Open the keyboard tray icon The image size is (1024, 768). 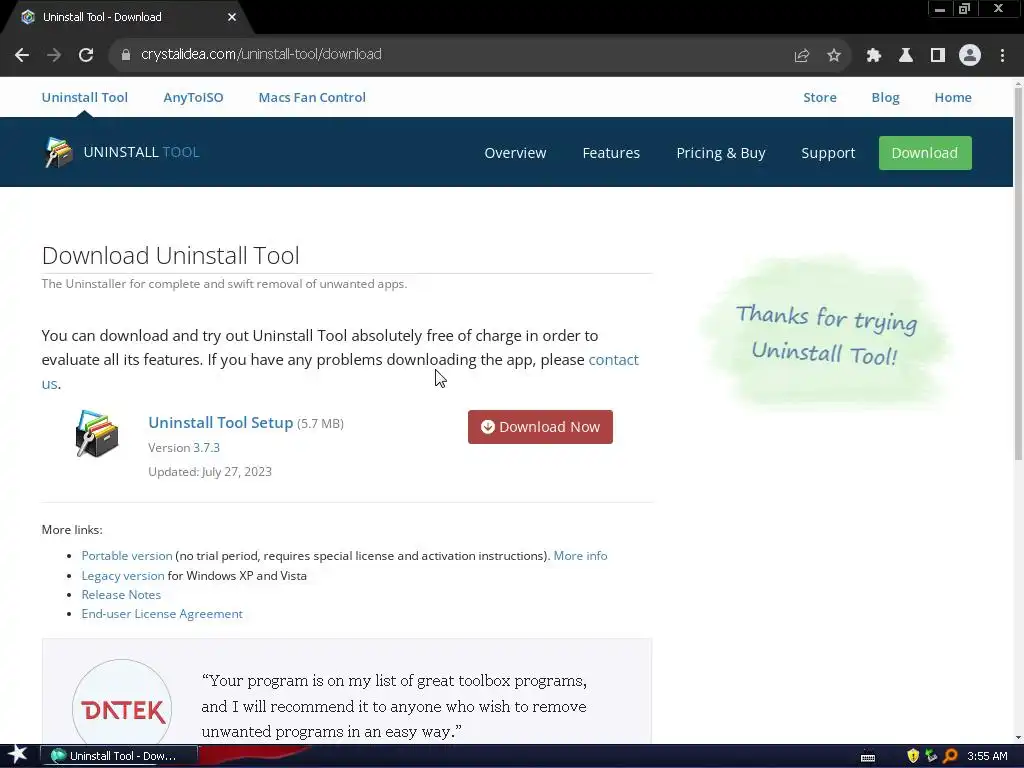pyautogui.click(x=868, y=757)
